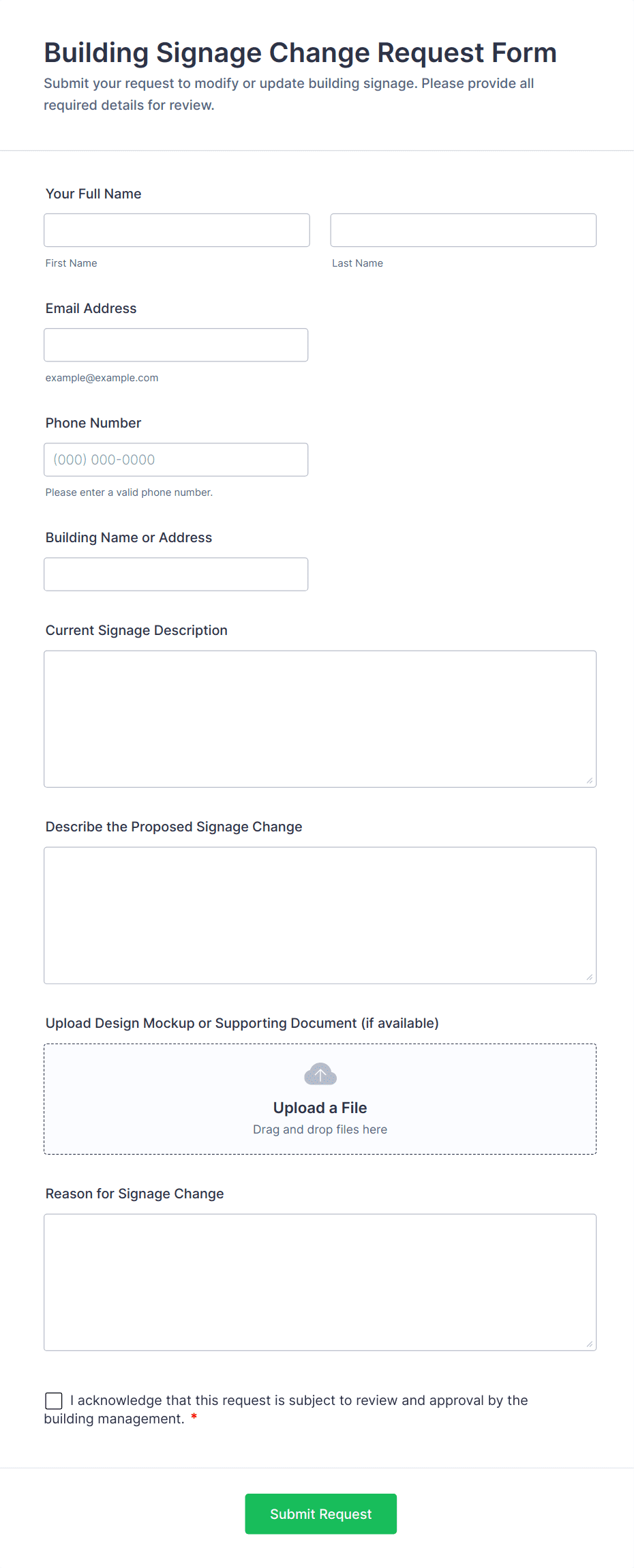Image resolution: width=634 pixels, height=1568 pixels.
Task: Click the acknowledgement statement label text
Action: 299,1401
